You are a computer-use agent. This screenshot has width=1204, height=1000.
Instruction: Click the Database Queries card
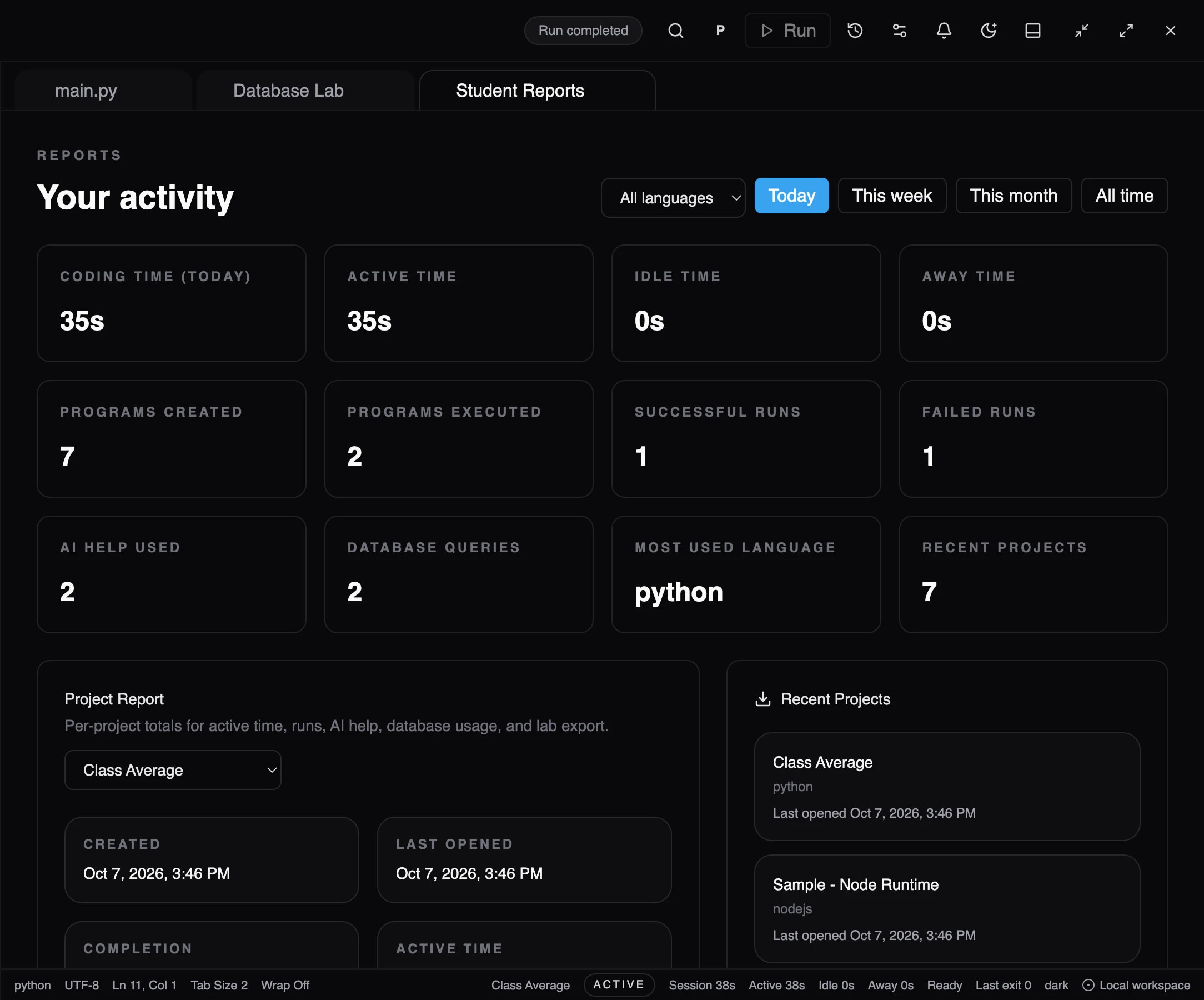(459, 574)
